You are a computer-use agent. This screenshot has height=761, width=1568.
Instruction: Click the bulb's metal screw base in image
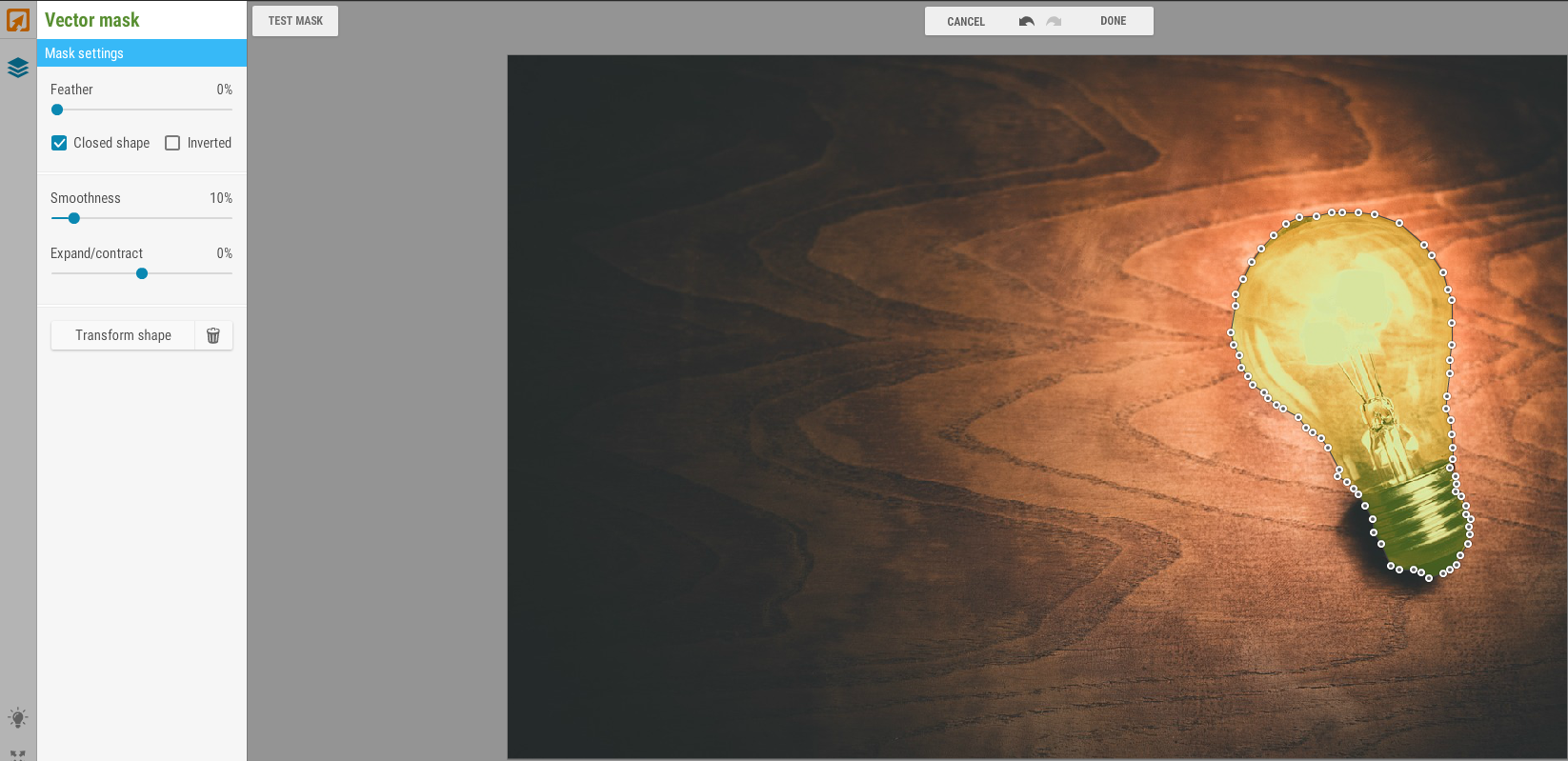[x=1417, y=522]
